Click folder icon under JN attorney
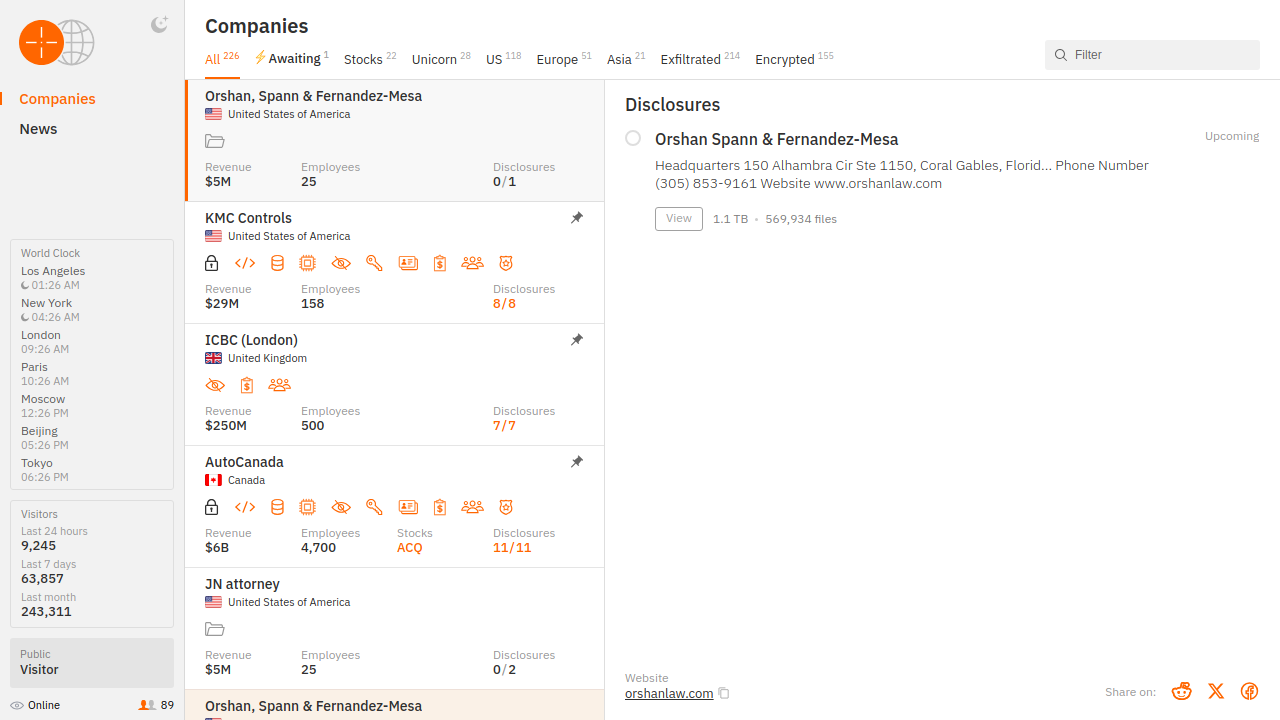 coord(214,629)
